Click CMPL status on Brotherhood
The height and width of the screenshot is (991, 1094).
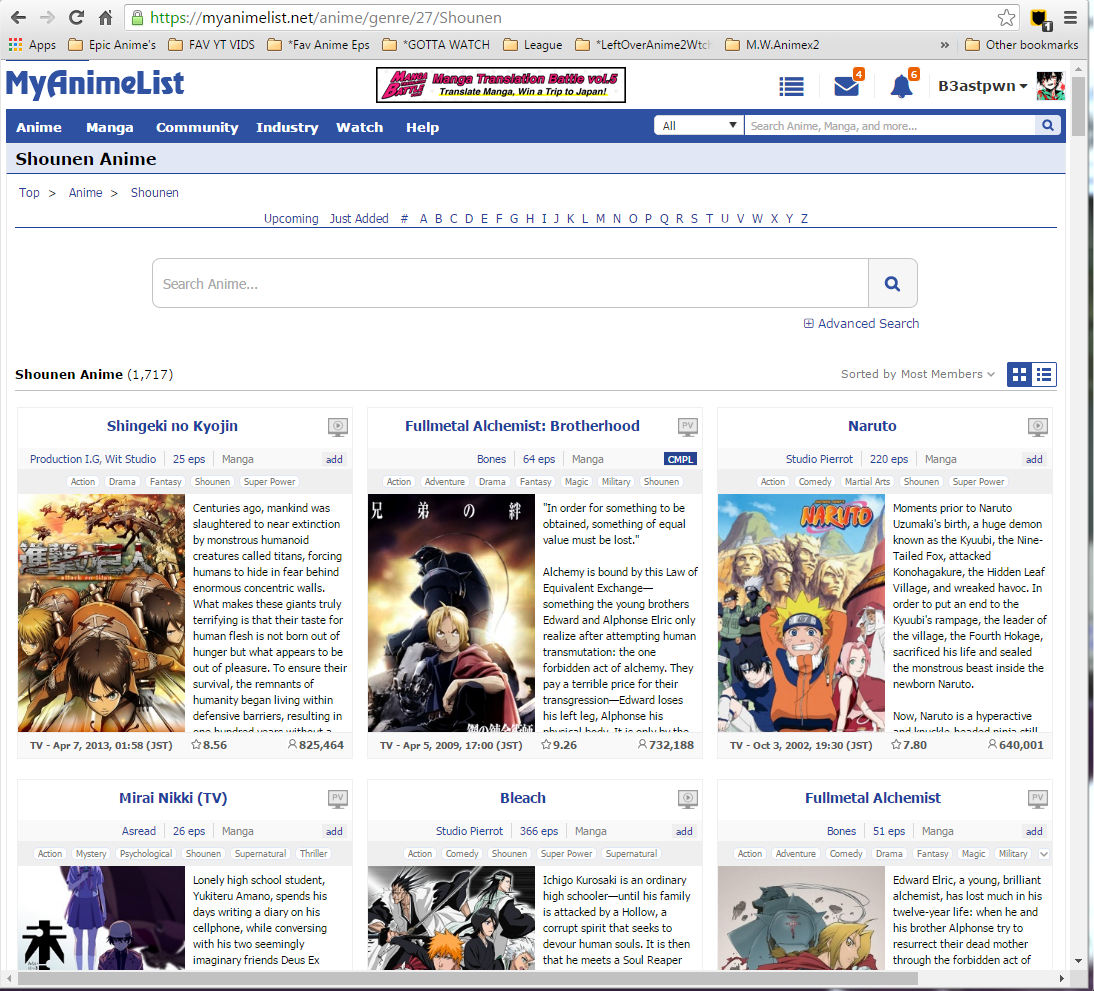(680, 459)
